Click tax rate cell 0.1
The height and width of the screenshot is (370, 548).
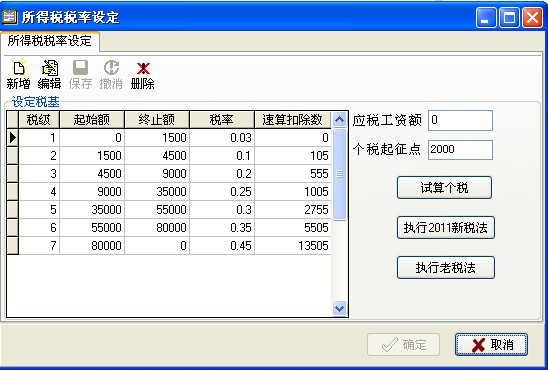pyautogui.click(x=222, y=155)
